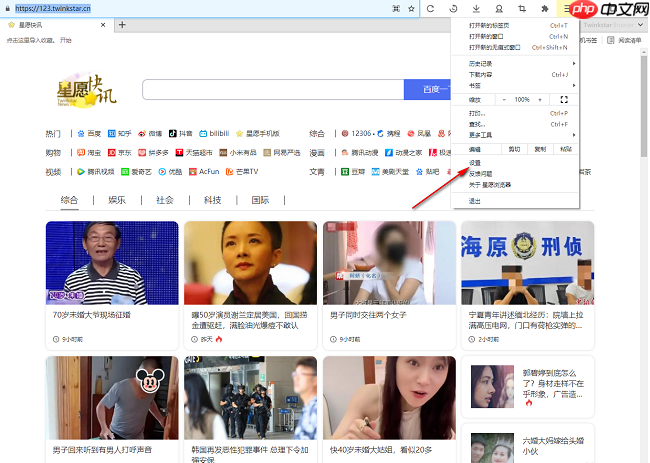The image size is (650, 463).
Task: Close the 星愿快讯 tab
Action: (103, 25)
